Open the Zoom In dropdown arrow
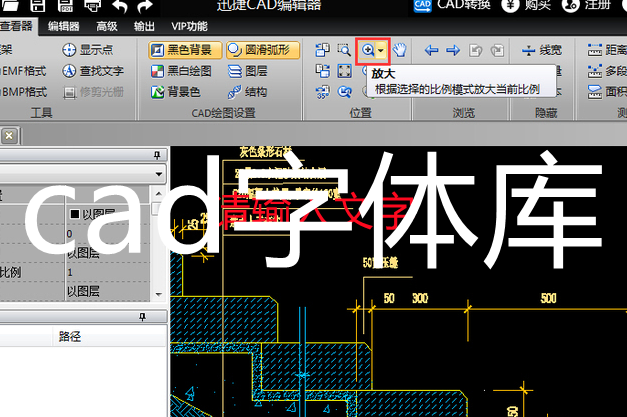This screenshot has width=627, height=417. click(381, 50)
